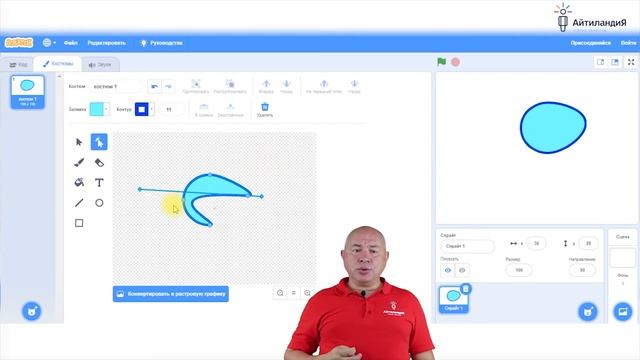Click the top anchor point of shape

[x=210, y=175]
